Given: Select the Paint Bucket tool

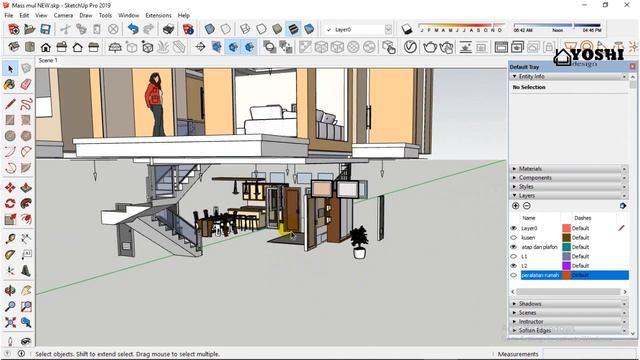Looking at the screenshot, I should click(x=10, y=84).
